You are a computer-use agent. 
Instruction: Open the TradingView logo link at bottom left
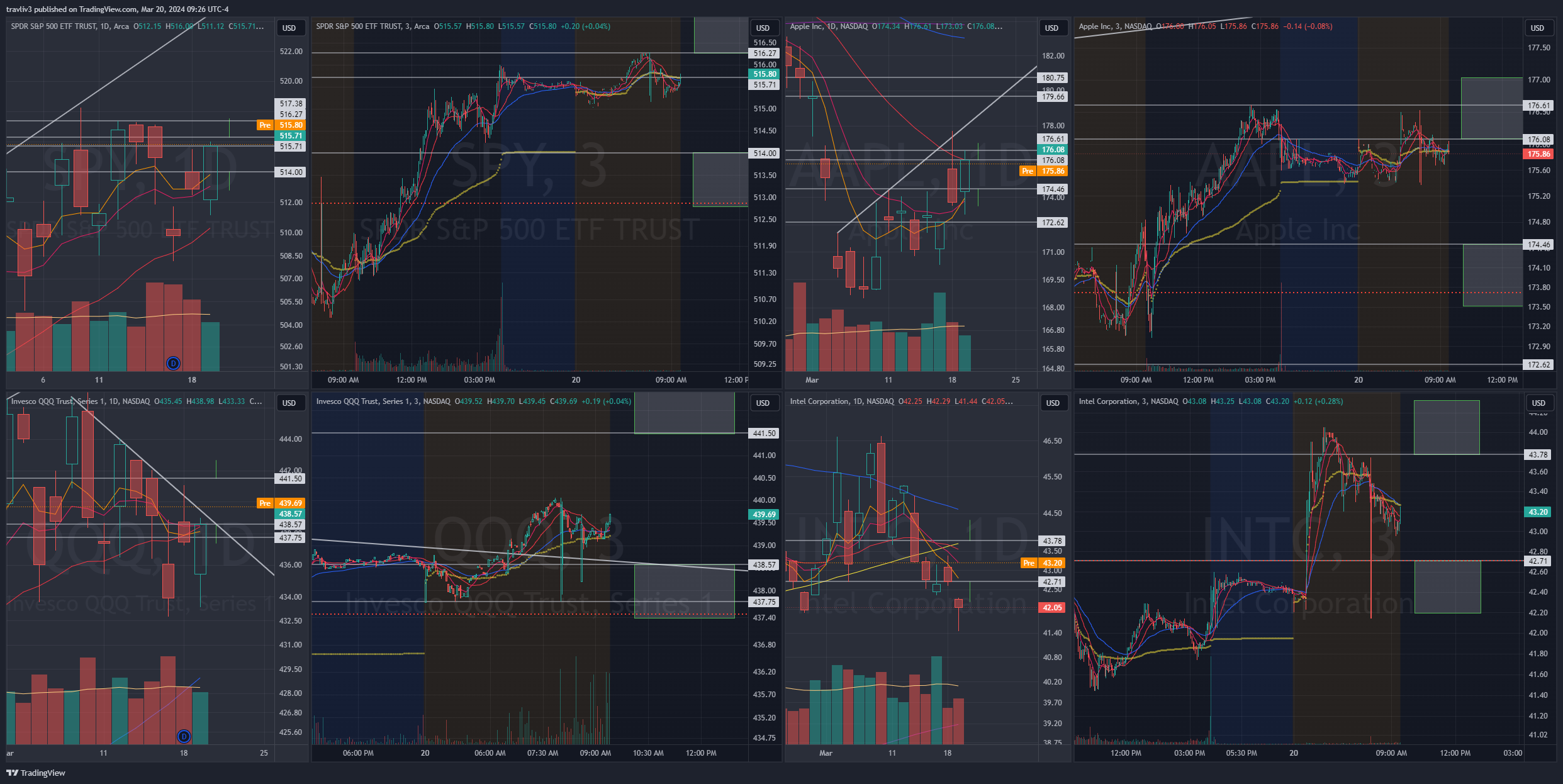pyautogui.click(x=36, y=773)
